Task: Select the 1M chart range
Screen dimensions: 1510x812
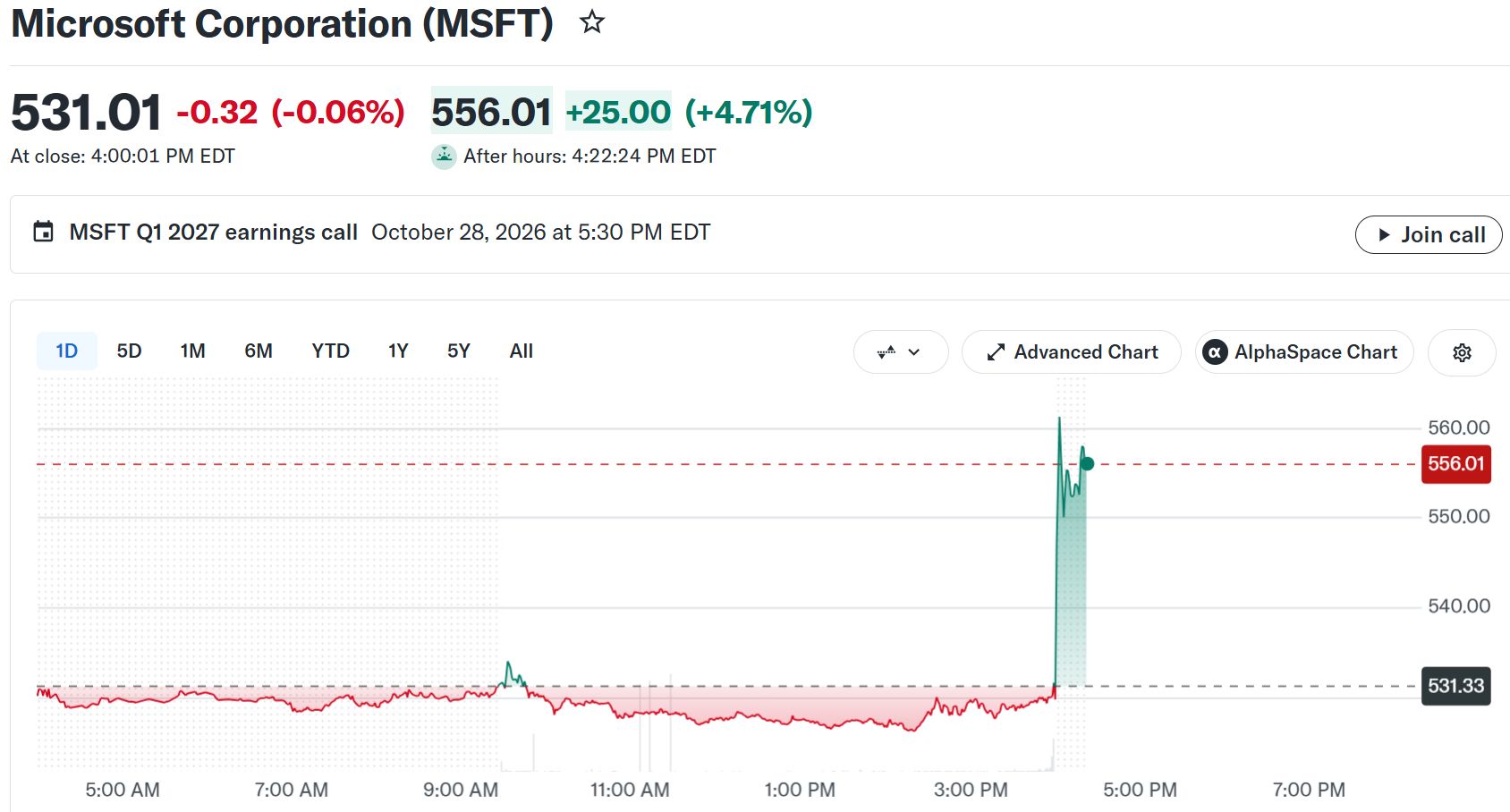Action: (192, 351)
